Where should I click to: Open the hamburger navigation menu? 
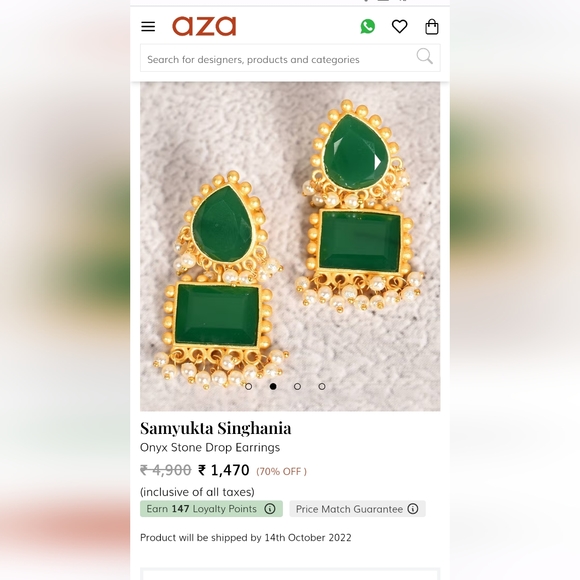[148, 27]
